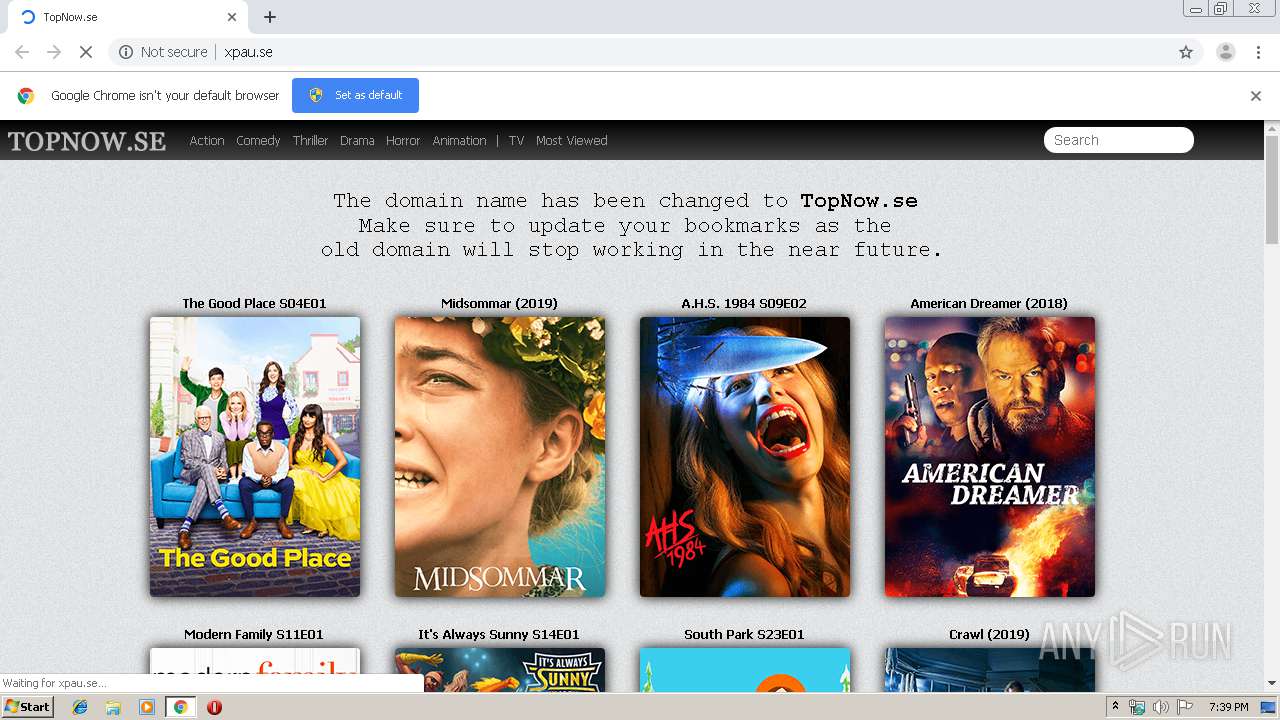Go back to previous page
1280x720 pixels.
click(22, 52)
